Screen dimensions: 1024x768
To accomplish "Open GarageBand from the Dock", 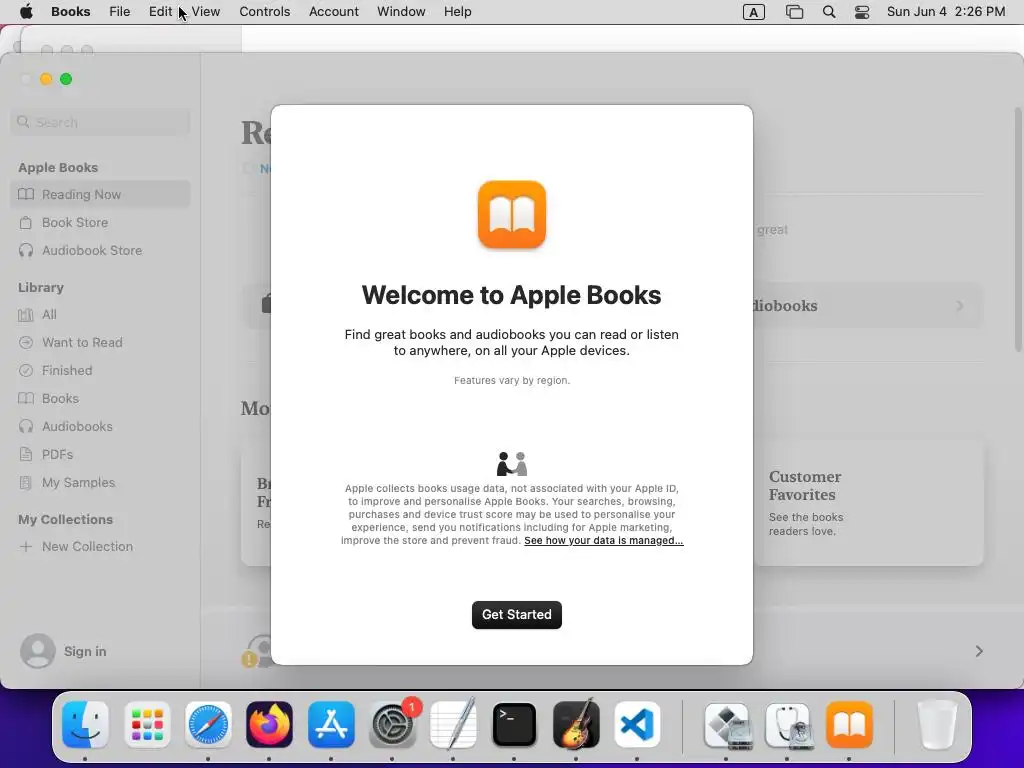I will click(576, 725).
